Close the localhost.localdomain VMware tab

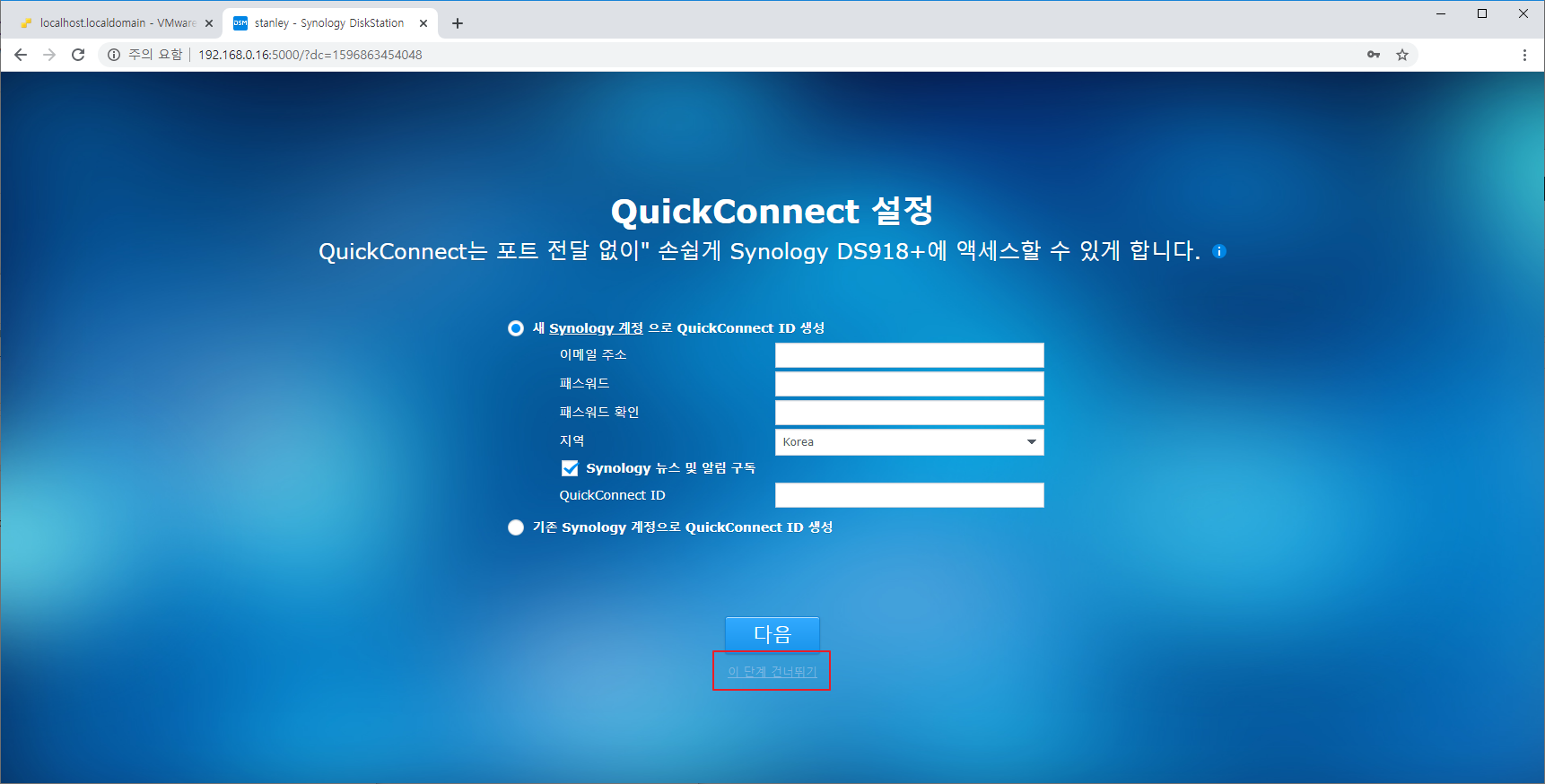209,23
